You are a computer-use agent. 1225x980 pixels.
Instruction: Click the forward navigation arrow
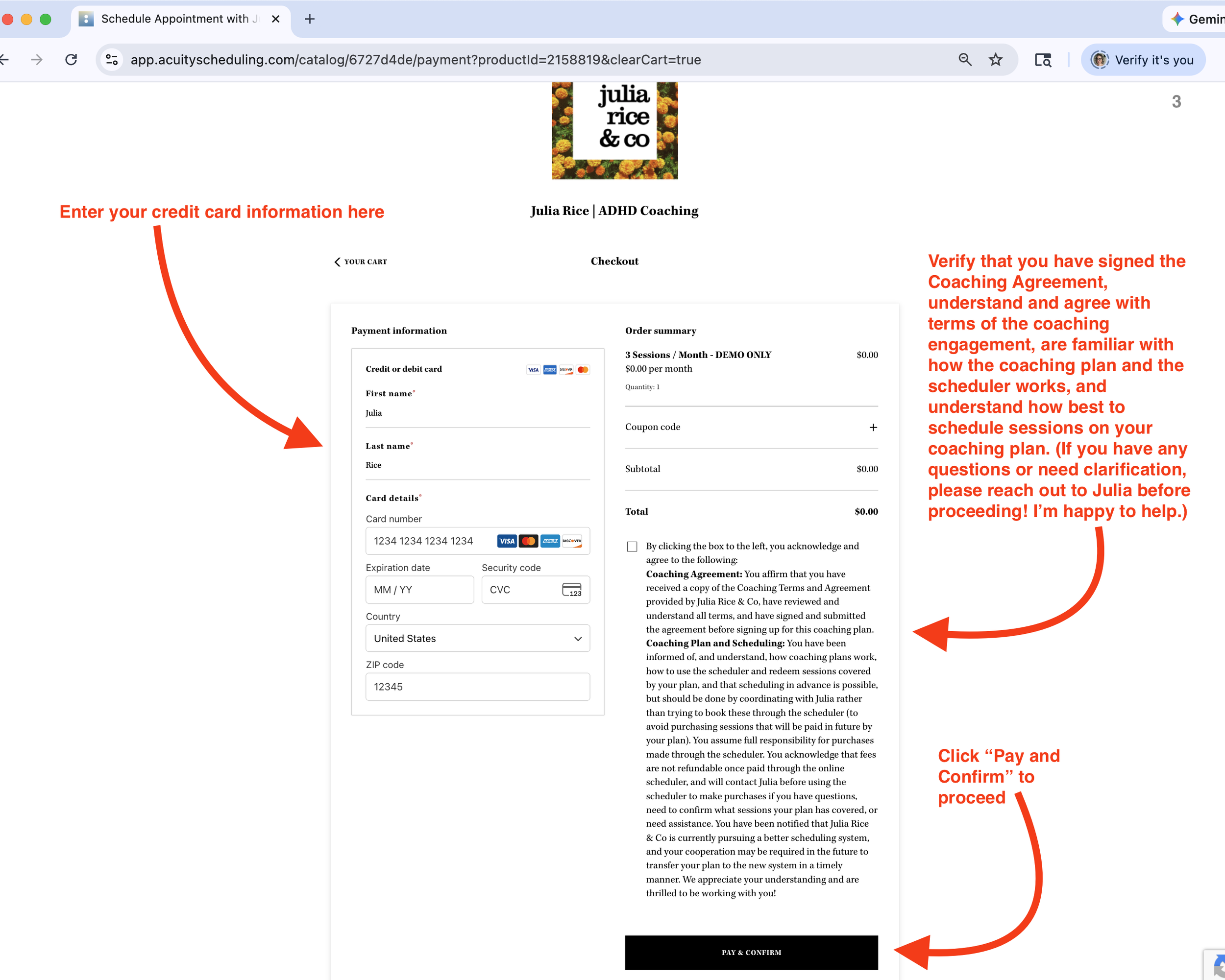37,60
